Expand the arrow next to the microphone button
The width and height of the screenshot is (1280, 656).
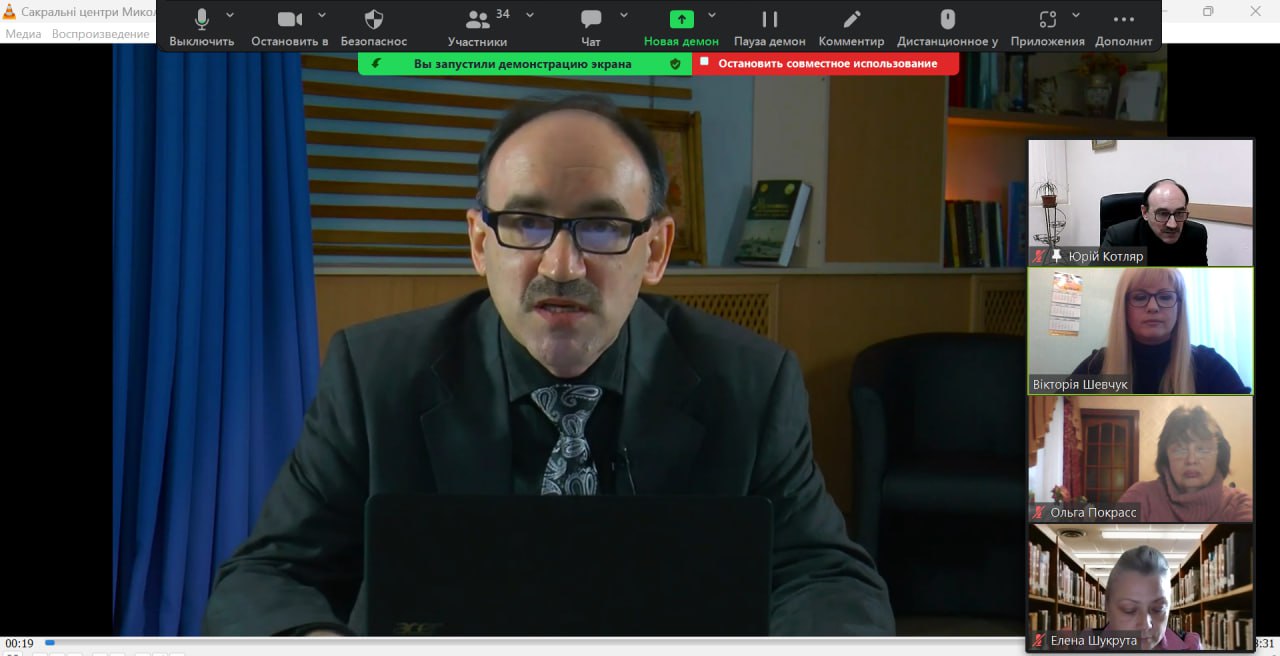(x=230, y=15)
